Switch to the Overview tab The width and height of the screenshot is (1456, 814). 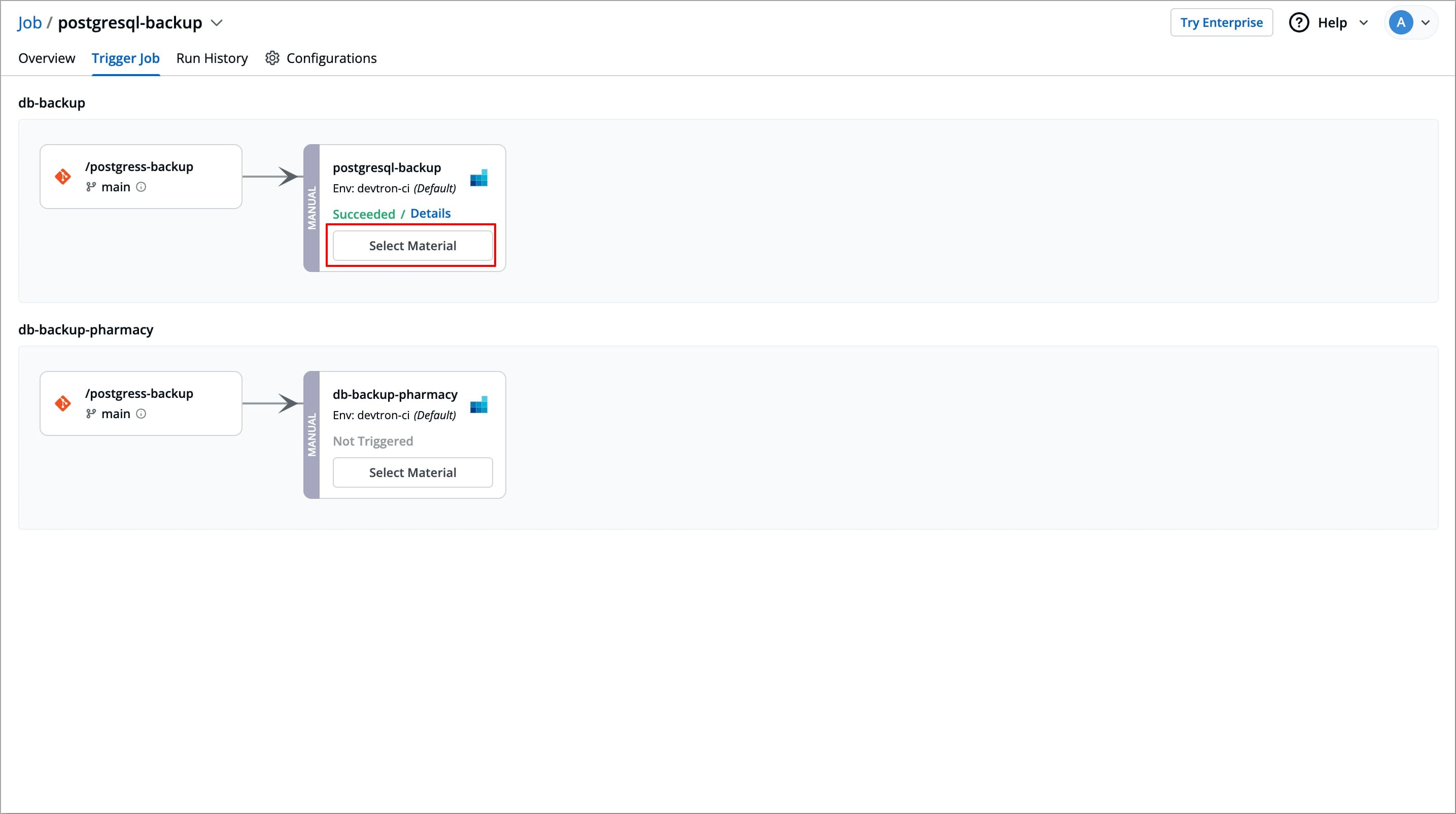tap(46, 58)
